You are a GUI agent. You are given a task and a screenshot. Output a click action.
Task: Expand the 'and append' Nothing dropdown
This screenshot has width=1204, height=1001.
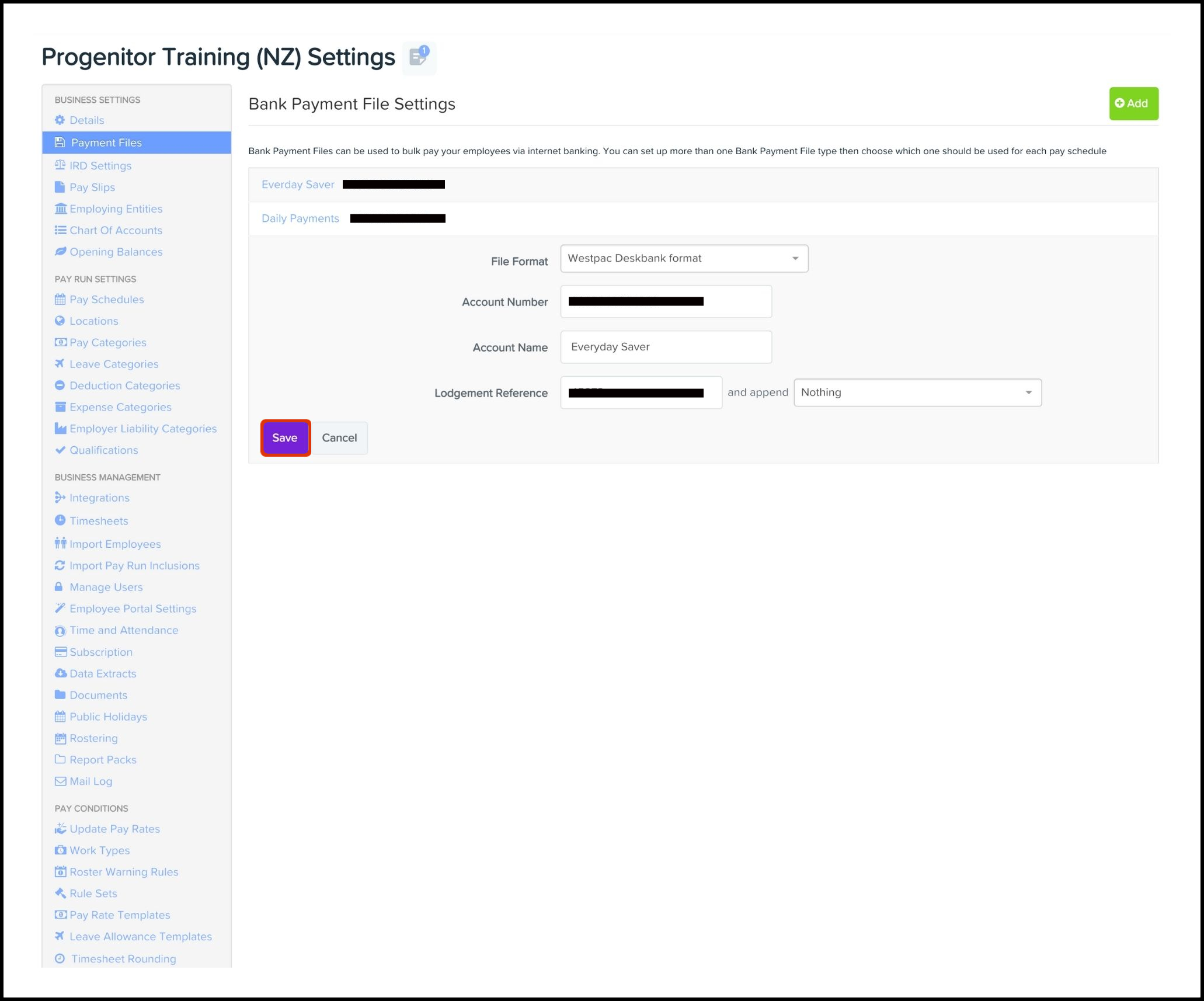[917, 392]
